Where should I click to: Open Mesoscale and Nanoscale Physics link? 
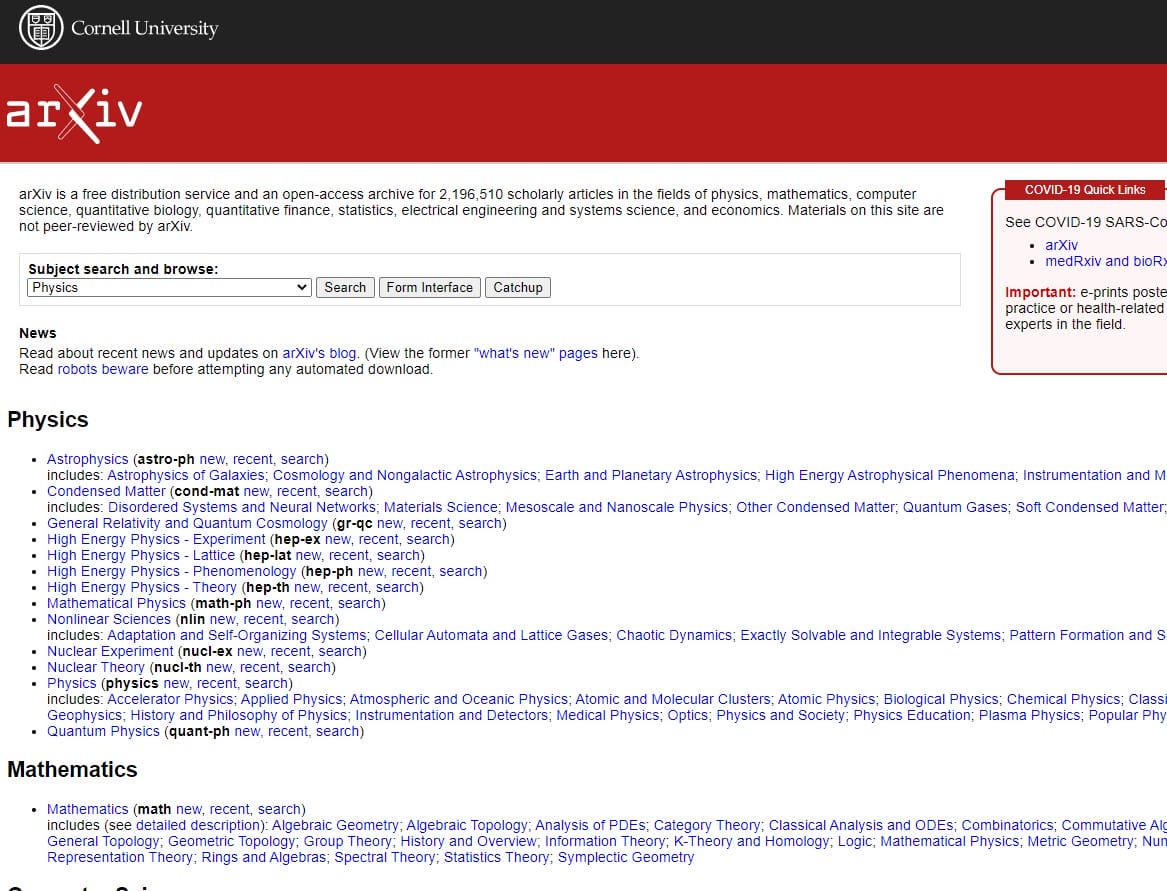click(x=617, y=508)
